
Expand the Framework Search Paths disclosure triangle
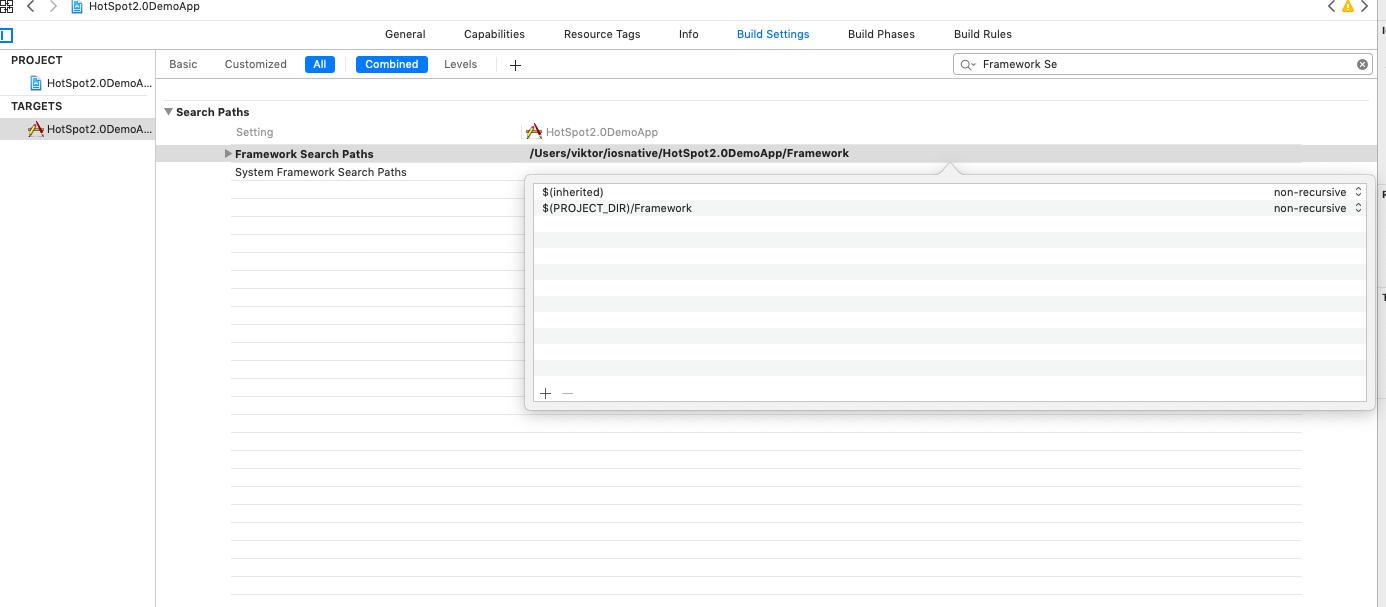tap(228, 154)
